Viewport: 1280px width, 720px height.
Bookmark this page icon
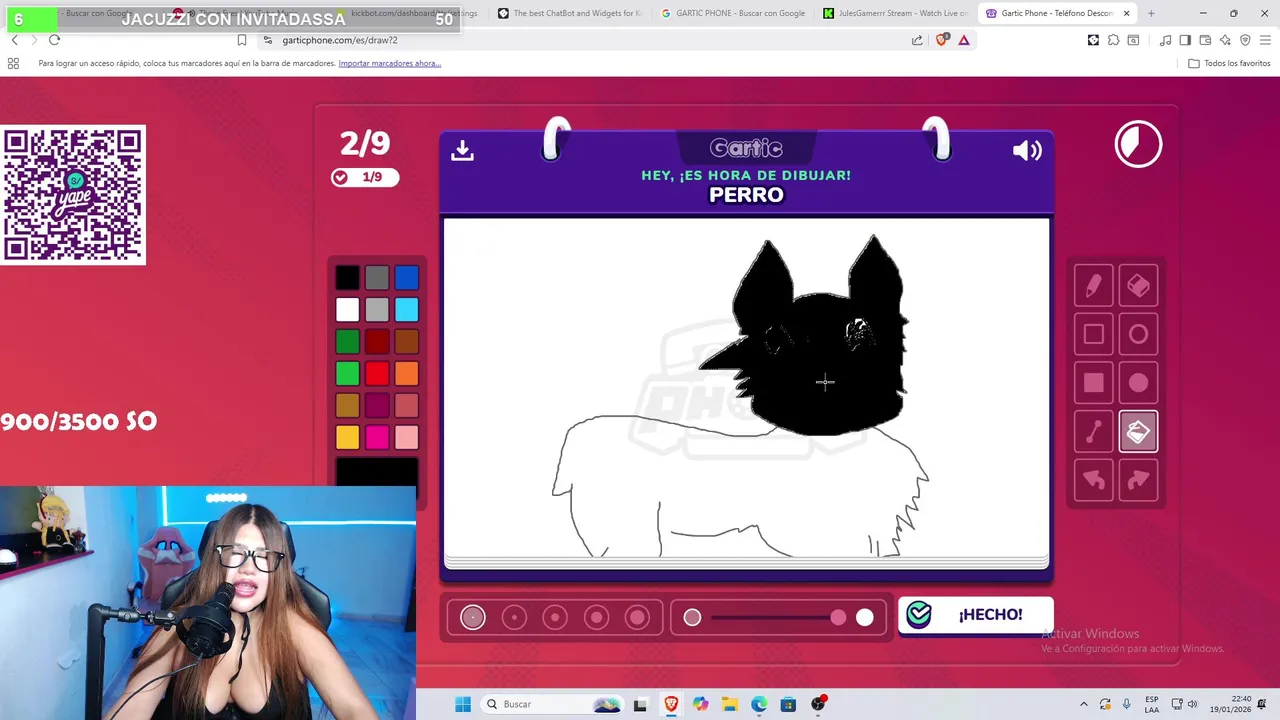pos(242,40)
